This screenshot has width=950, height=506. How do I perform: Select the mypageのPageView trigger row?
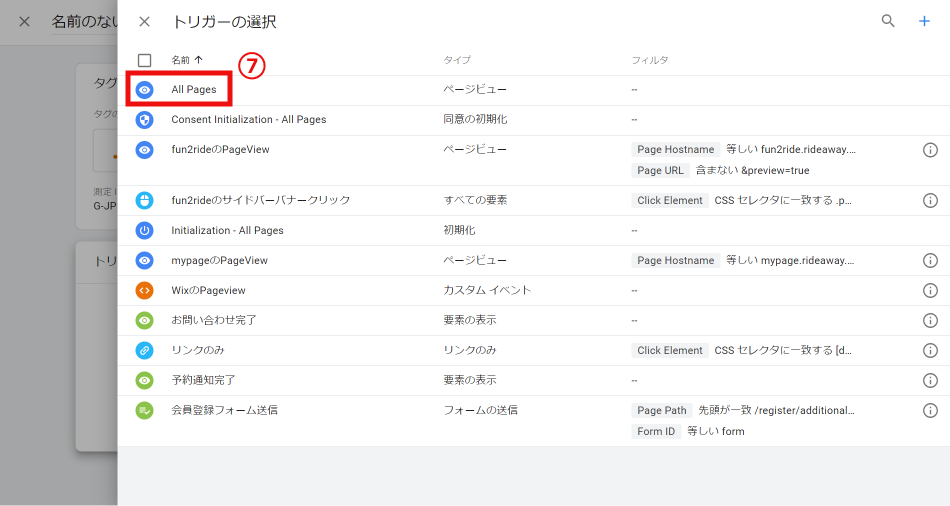219,260
